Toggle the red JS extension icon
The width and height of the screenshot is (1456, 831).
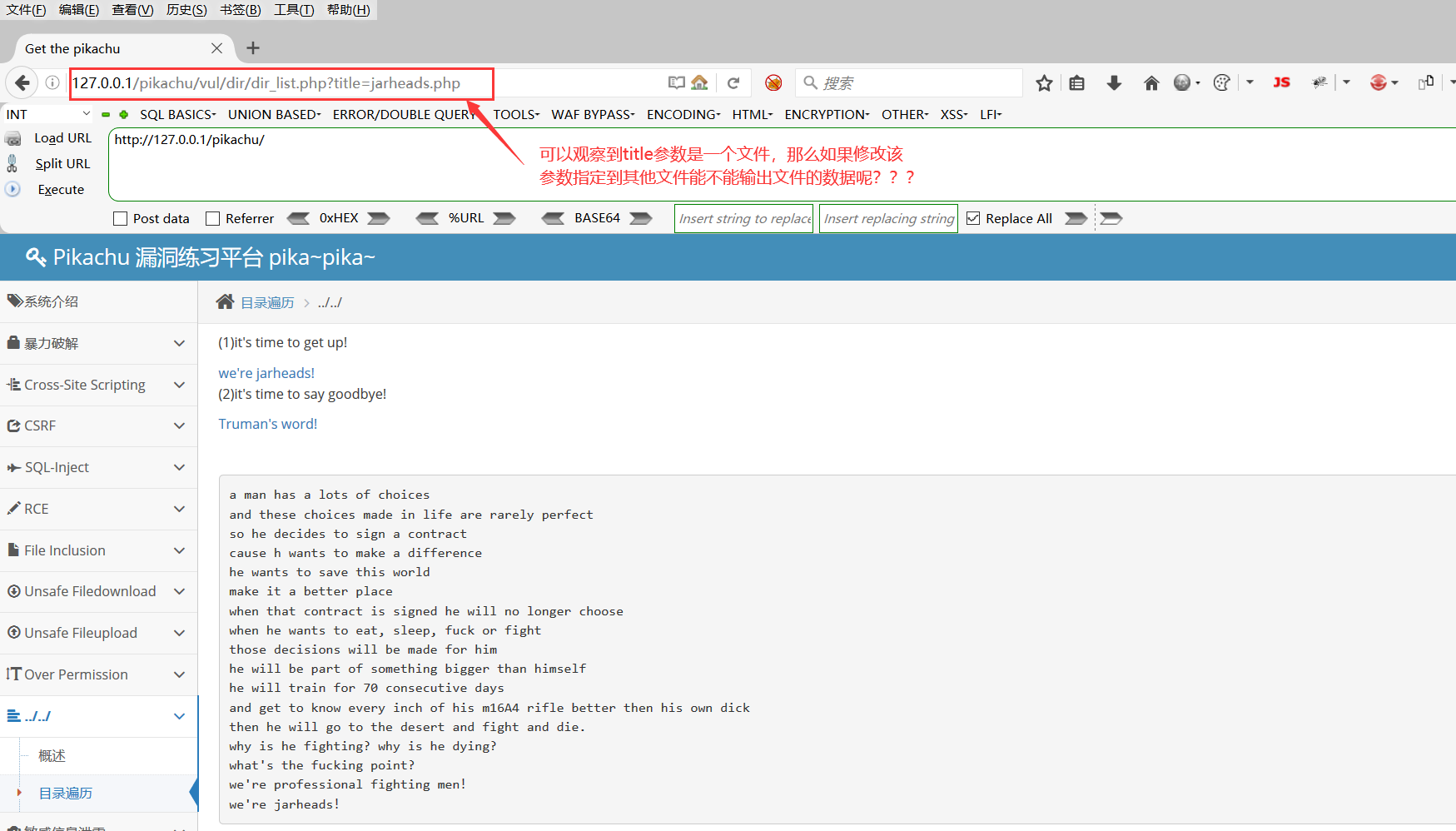[x=1281, y=82]
